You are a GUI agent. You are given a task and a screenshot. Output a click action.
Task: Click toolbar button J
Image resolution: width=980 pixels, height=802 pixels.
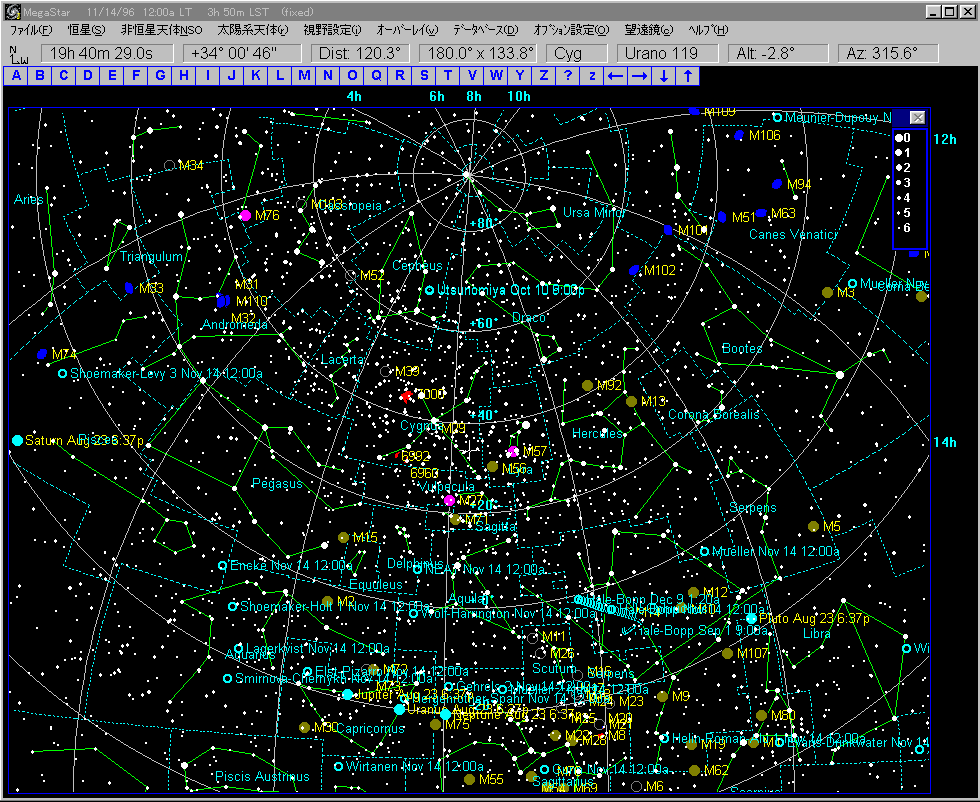pos(232,76)
